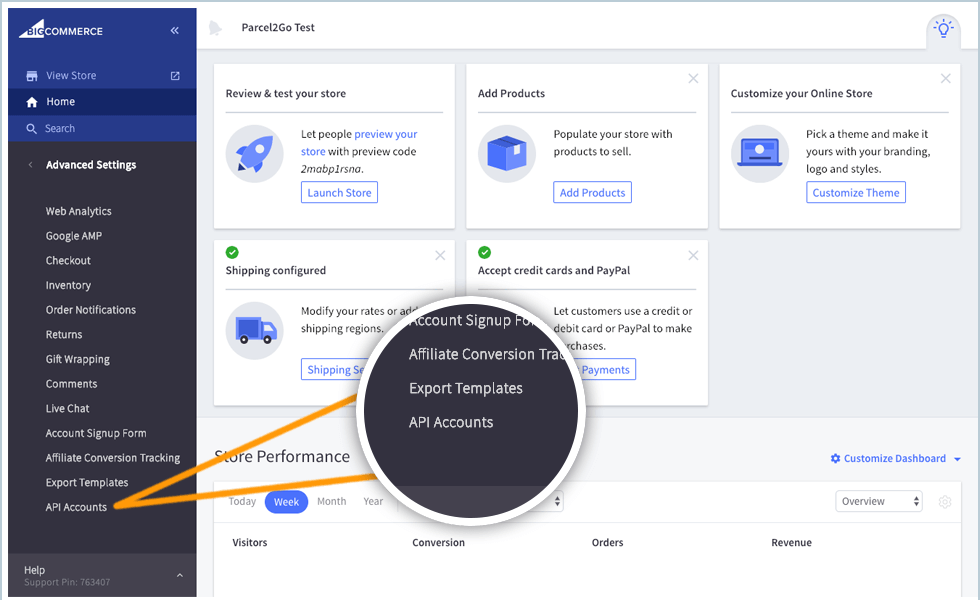Switch to the Year time range
This screenshot has height=600, width=980.
[373, 501]
